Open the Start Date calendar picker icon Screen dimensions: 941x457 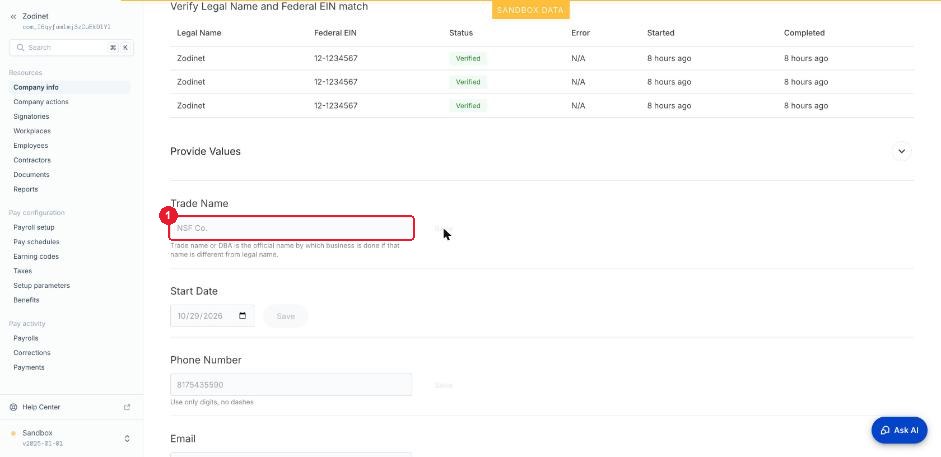pyautogui.click(x=242, y=316)
